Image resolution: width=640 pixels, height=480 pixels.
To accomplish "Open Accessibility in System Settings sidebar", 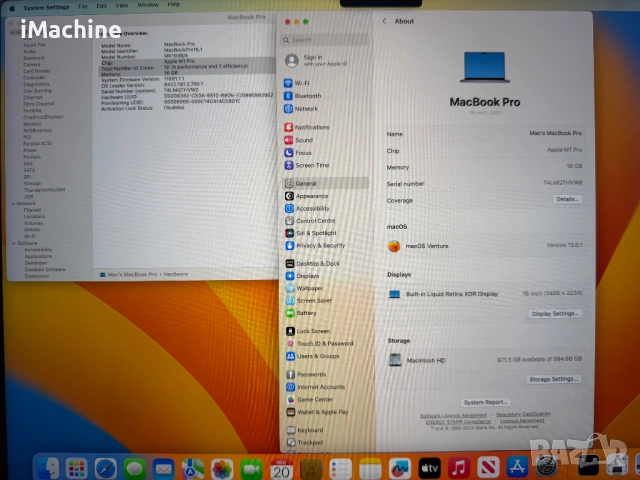I will [x=307, y=209].
